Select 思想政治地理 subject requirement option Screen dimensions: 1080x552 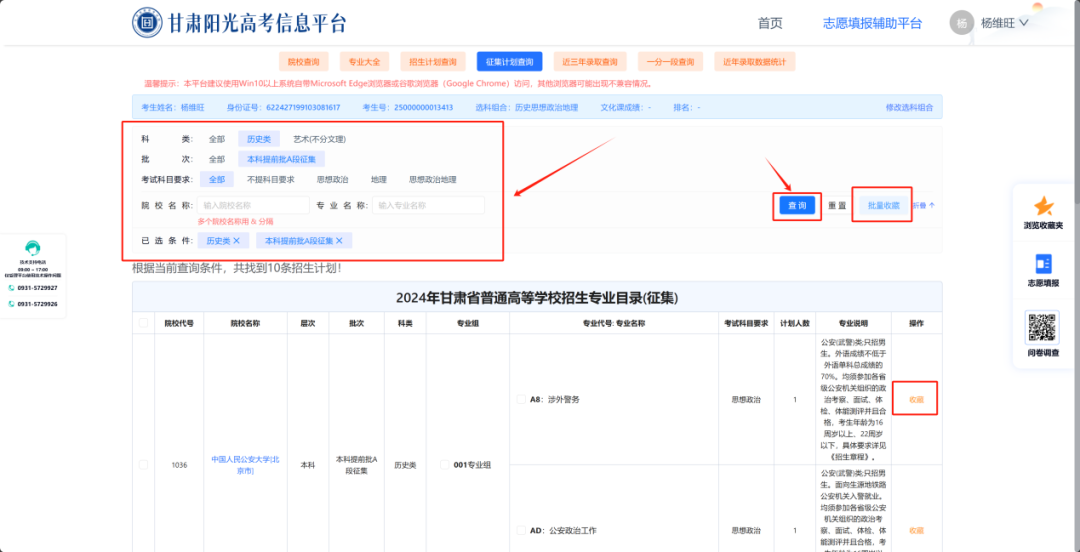tap(433, 179)
